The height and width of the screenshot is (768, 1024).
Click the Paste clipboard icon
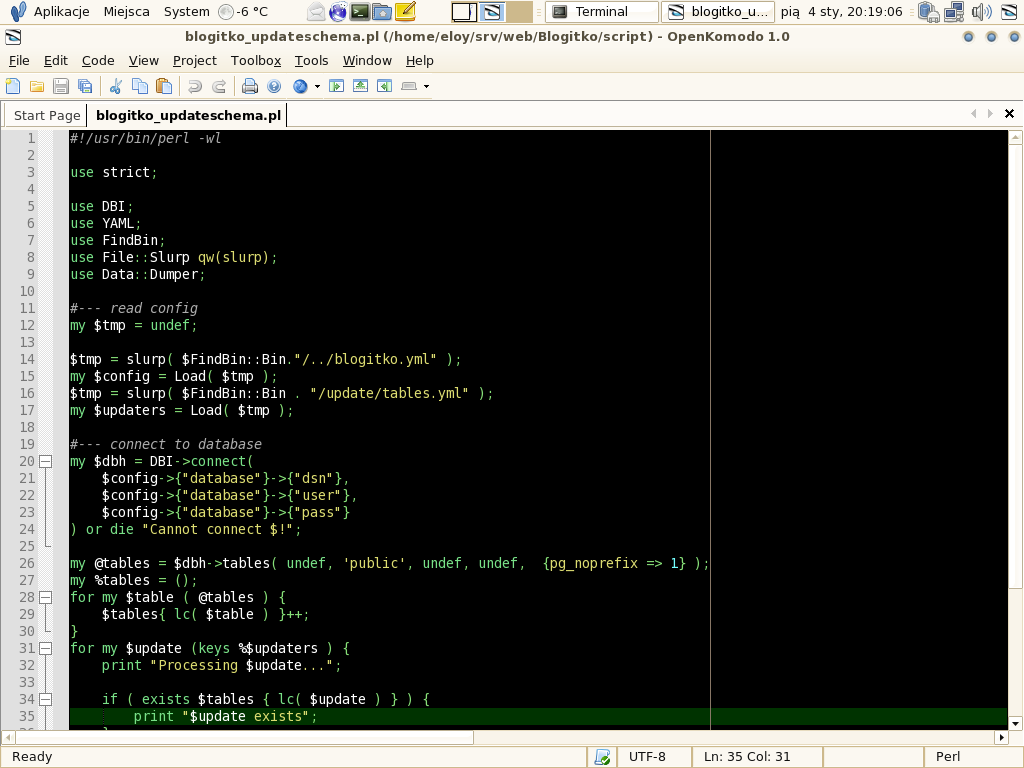pyautogui.click(x=164, y=86)
